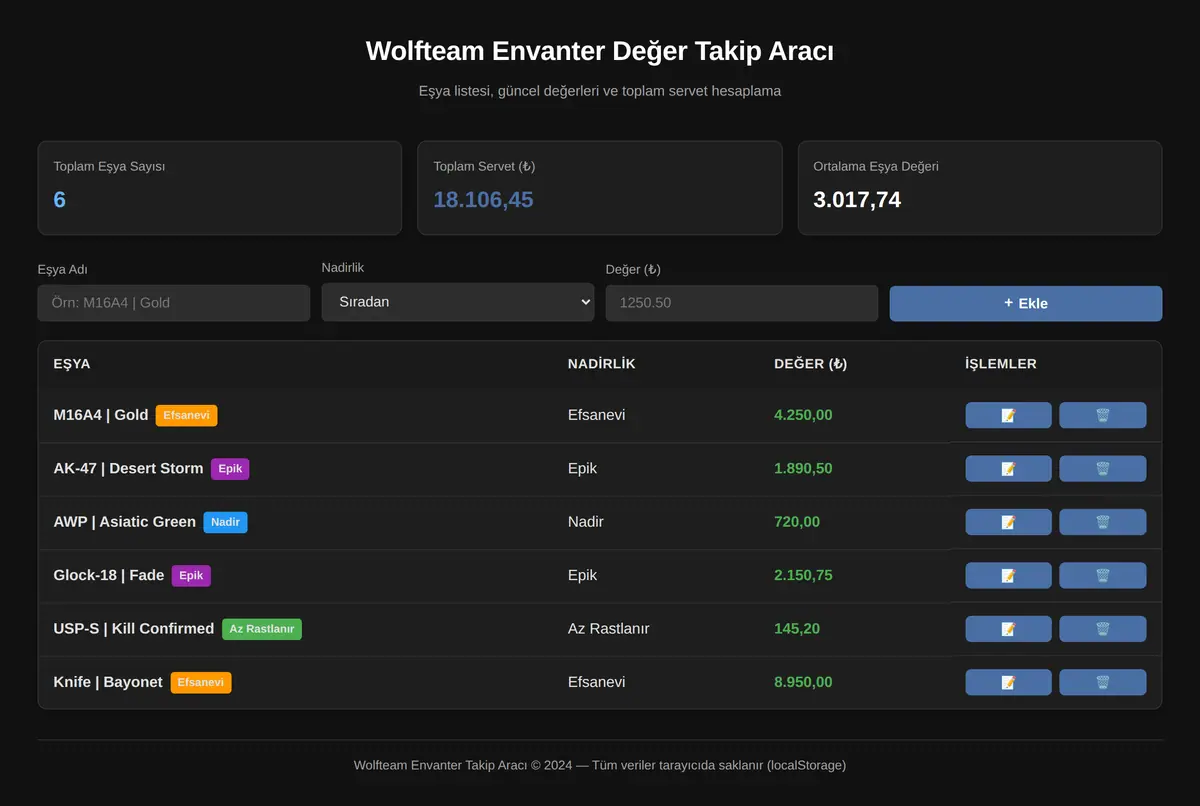This screenshot has height=806, width=1200.
Task: Edit the M16A4 | Gold item
Action: tap(1008, 415)
